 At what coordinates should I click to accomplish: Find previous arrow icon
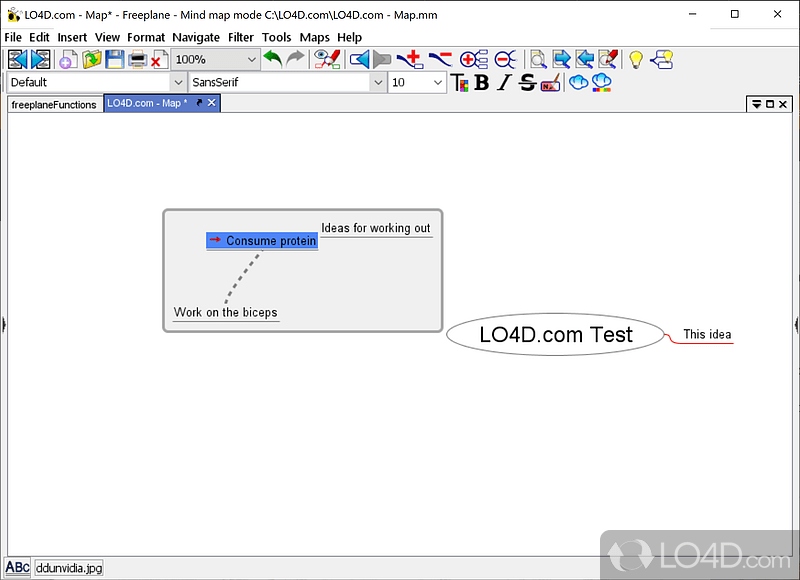[585, 59]
